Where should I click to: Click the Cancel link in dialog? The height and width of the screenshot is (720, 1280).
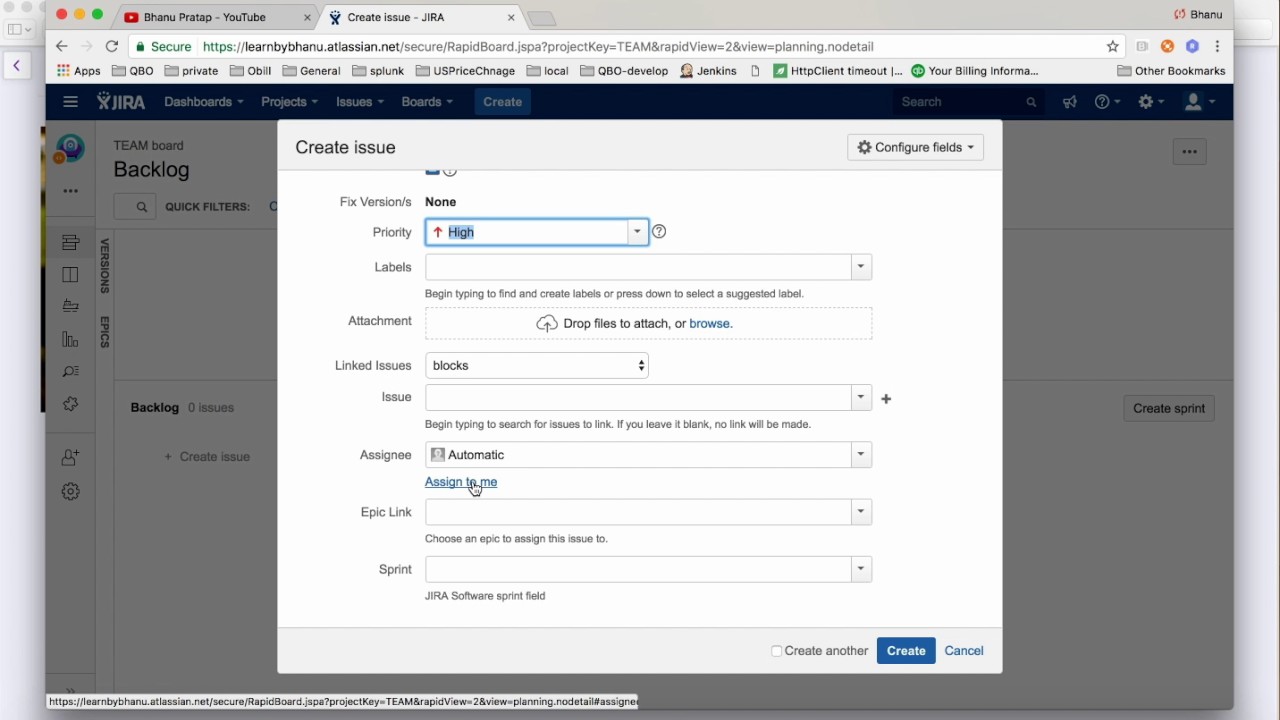[964, 651]
